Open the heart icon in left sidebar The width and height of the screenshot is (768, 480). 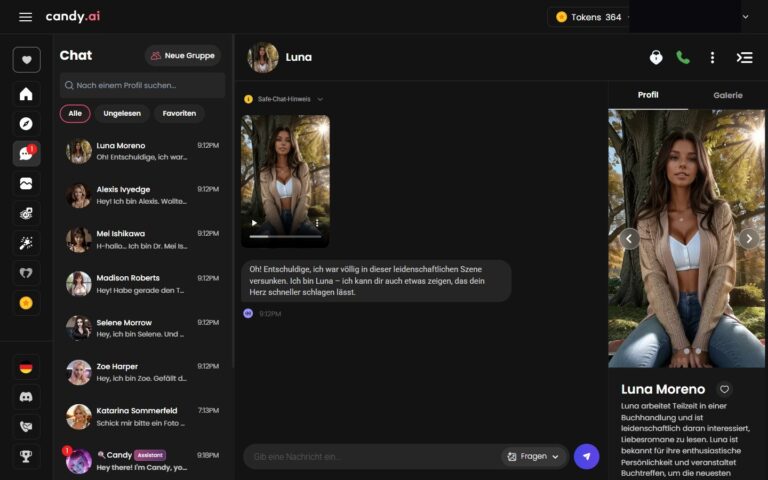[x=26, y=60]
